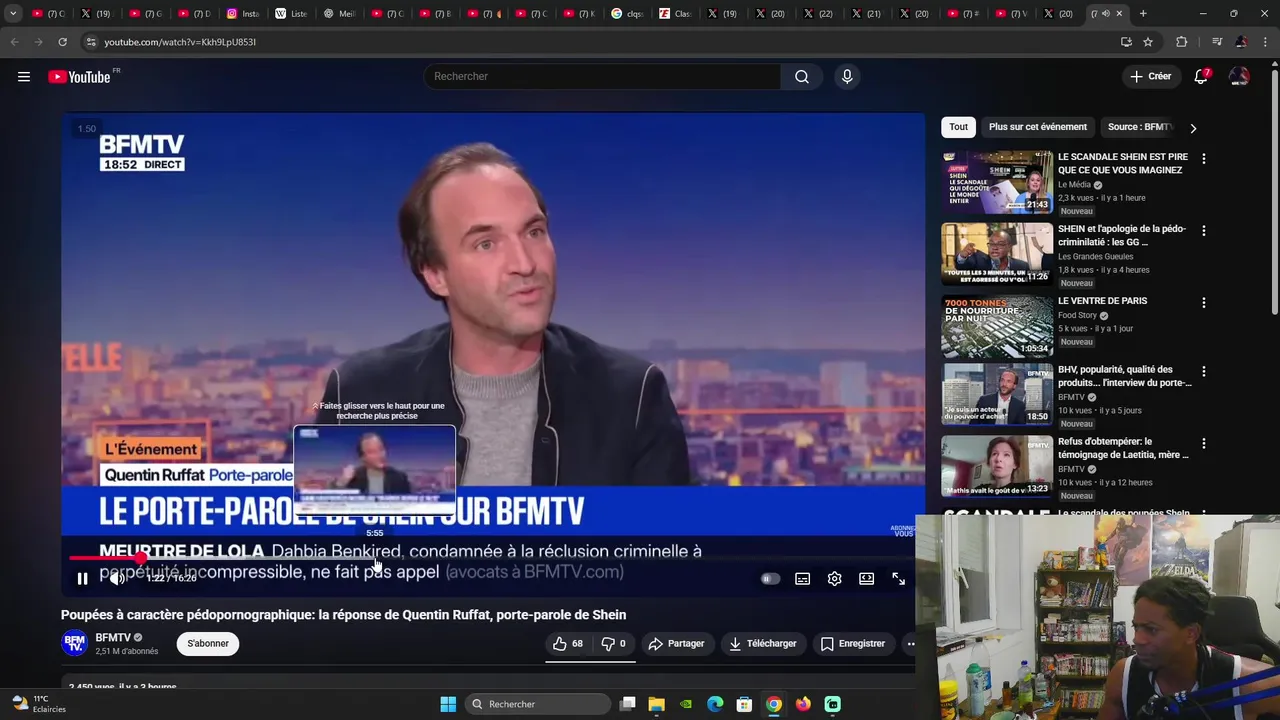This screenshot has height=720, width=1280.
Task: Open the weather widget on the taskbar
Action: pos(39,704)
